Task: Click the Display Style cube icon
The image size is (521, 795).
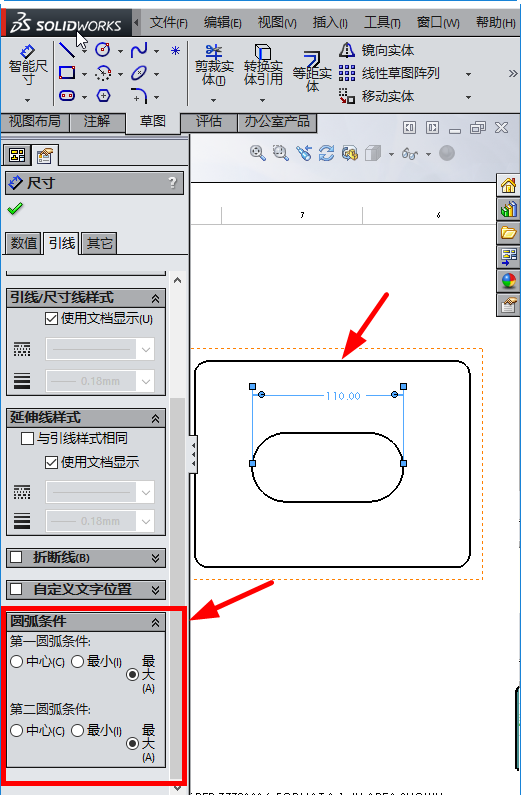Action: click(373, 153)
